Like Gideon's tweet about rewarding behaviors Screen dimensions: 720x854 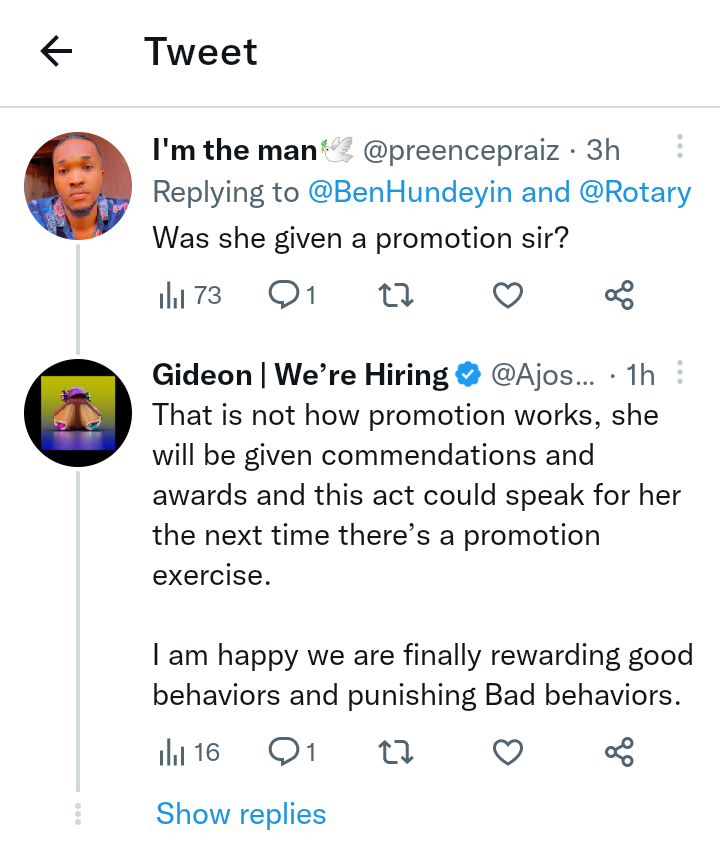click(x=509, y=752)
